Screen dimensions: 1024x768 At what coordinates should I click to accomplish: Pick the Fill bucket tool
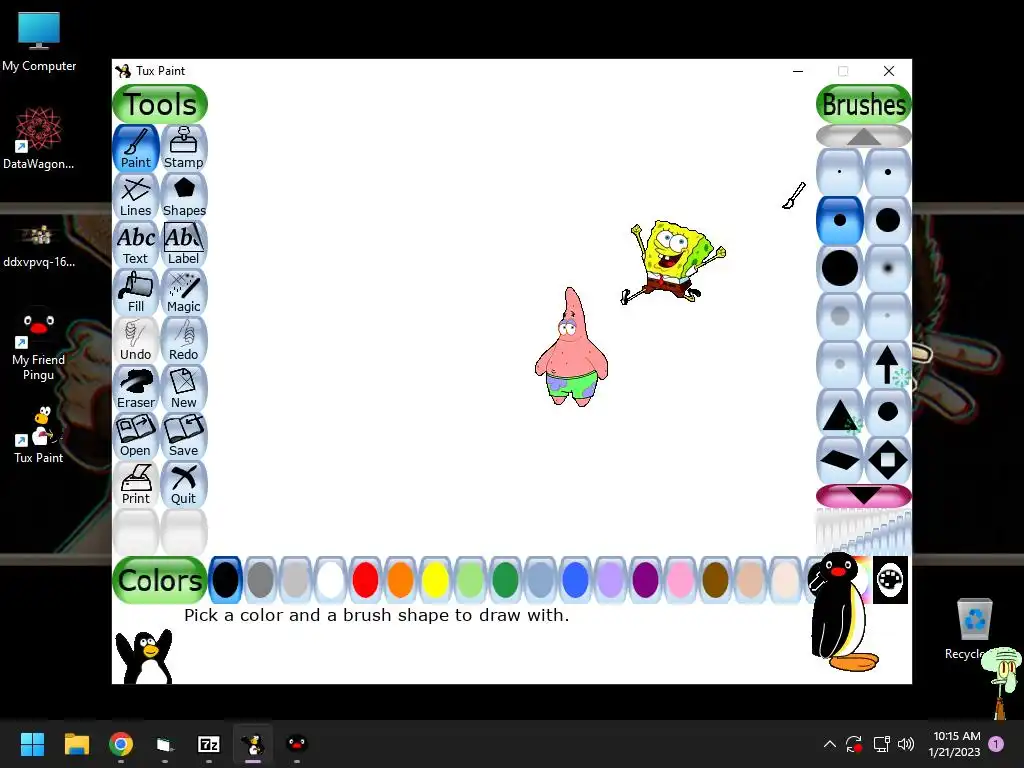[x=136, y=292]
